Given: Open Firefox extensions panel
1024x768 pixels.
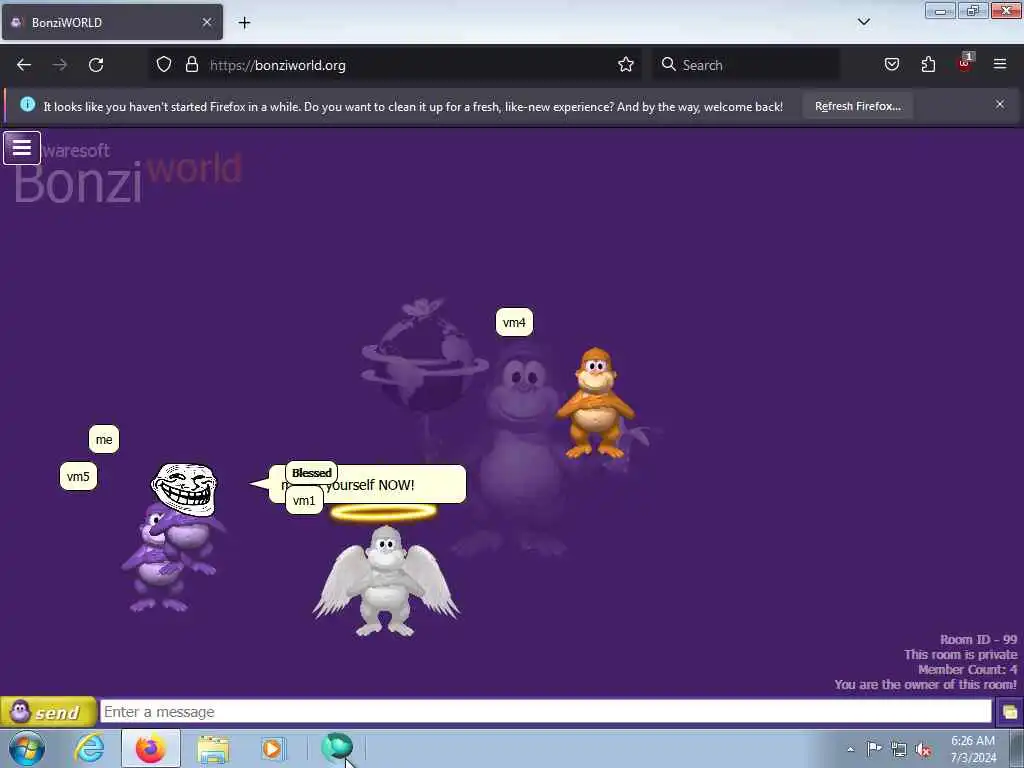Looking at the screenshot, I should 928,65.
